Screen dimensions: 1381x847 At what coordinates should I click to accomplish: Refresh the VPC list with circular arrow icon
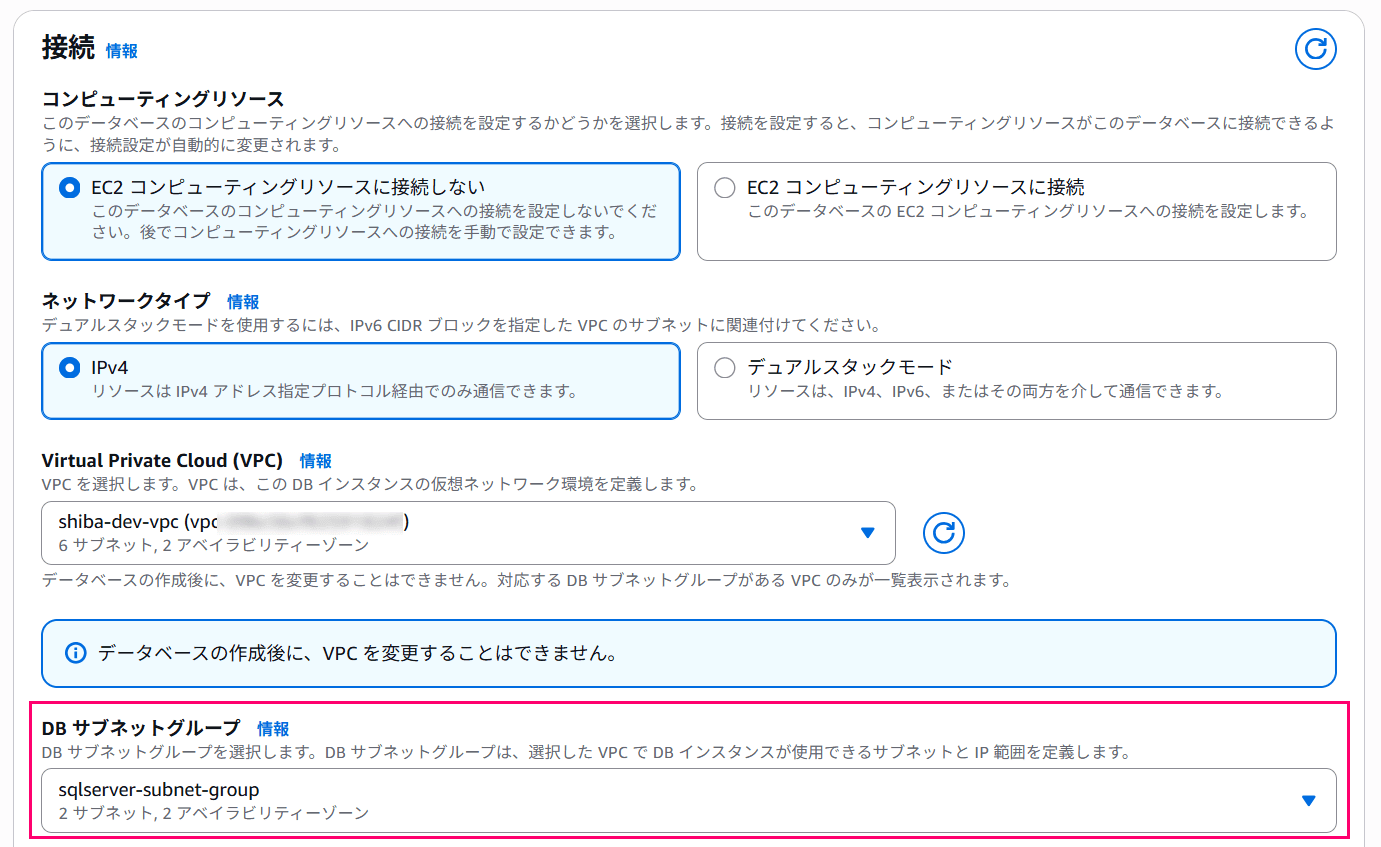point(943,533)
